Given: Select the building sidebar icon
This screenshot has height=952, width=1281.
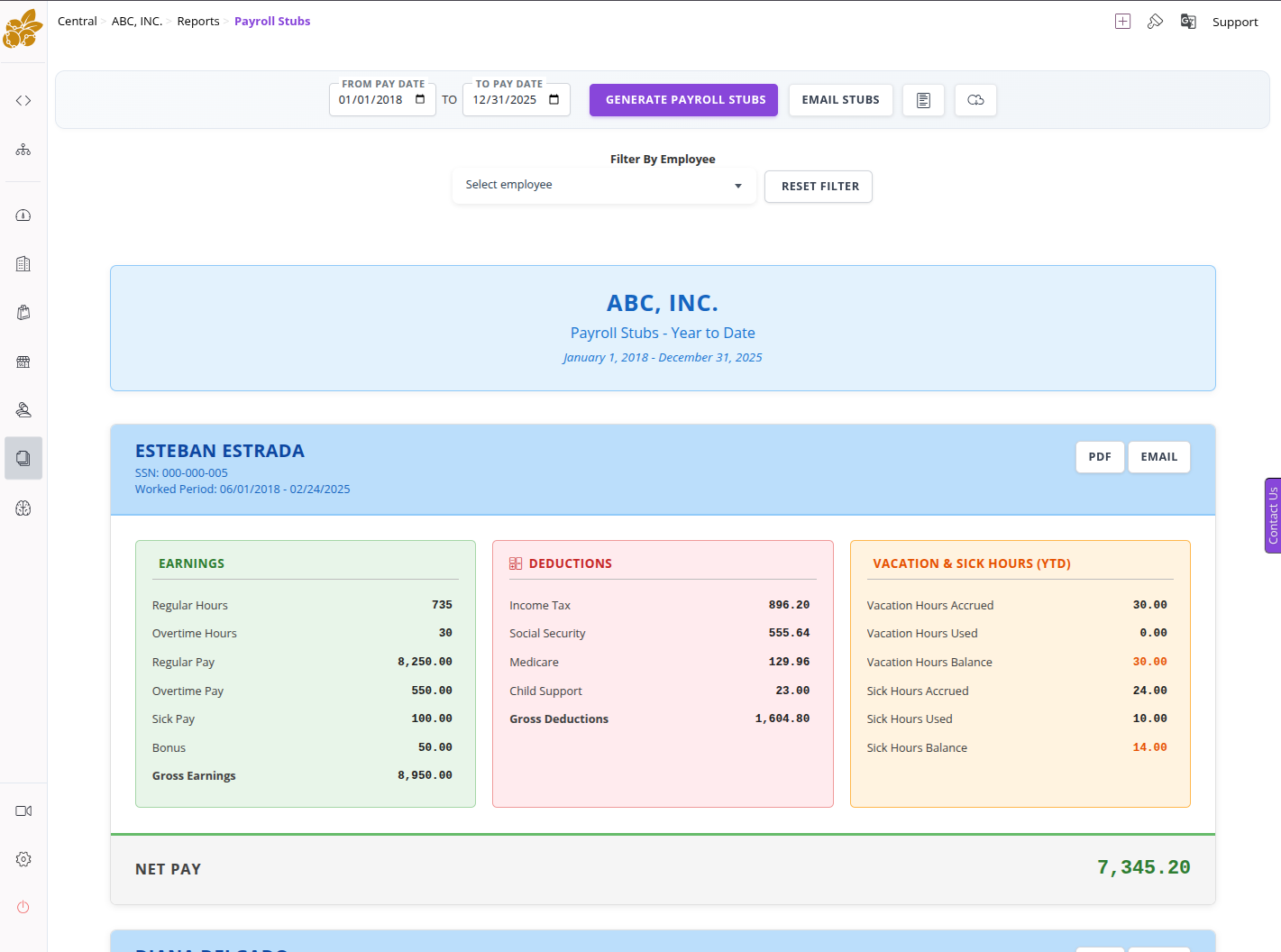Looking at the screenshot, I should pyautogui.click(x=23, y=263).
